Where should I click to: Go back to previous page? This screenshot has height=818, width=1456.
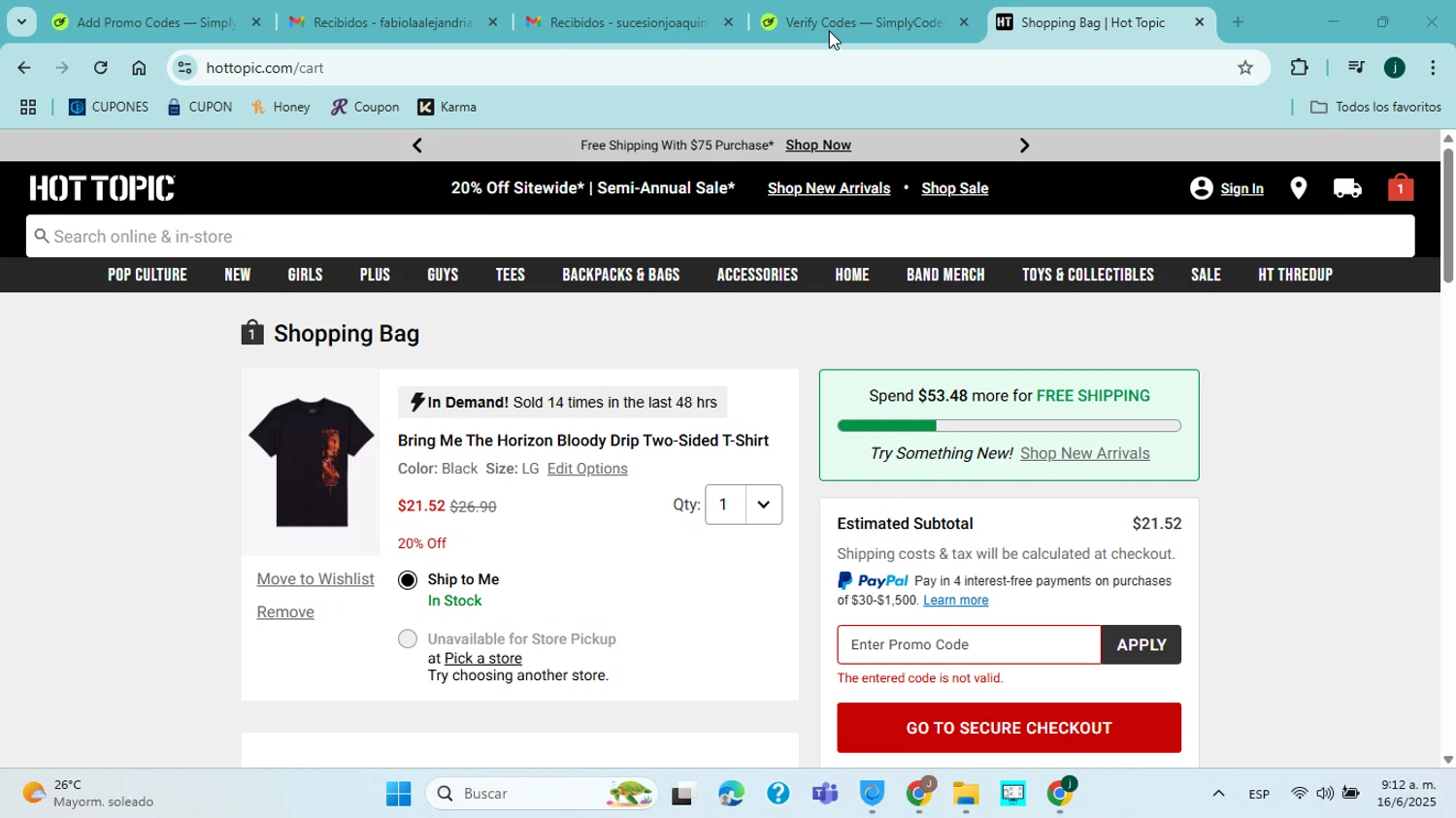point(23,68)
